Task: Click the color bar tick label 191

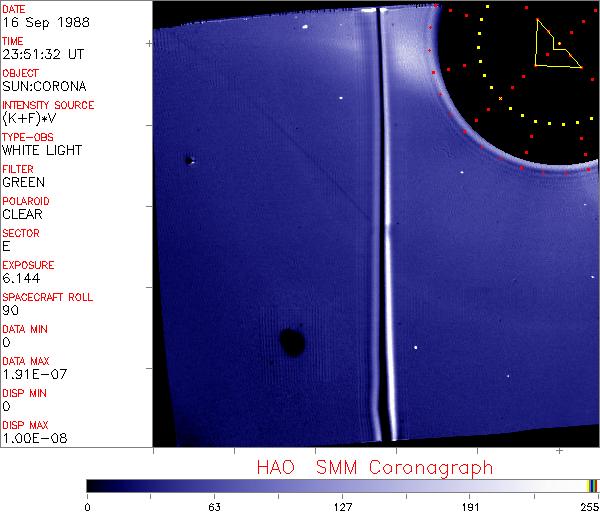Action: [470, 507]
